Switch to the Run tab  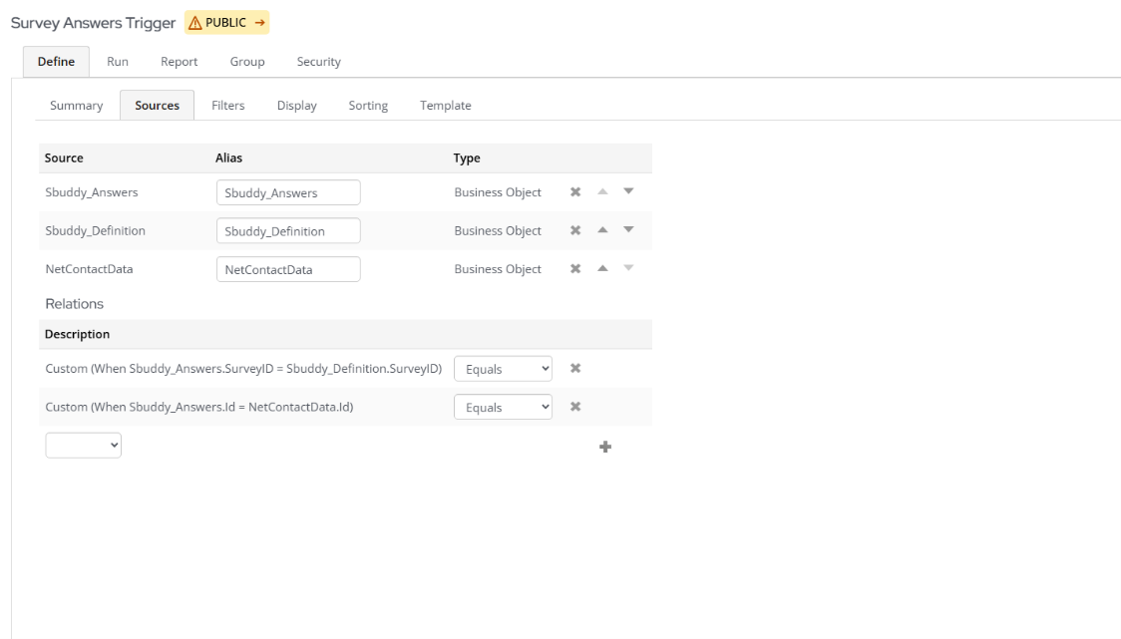118,61
